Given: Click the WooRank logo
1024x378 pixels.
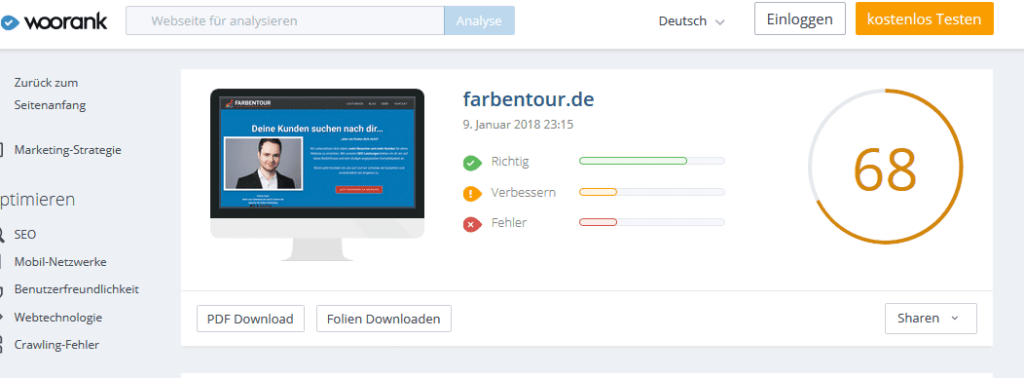Looking at the screenshot, I should pyautogui.click(x=54, y=22).
